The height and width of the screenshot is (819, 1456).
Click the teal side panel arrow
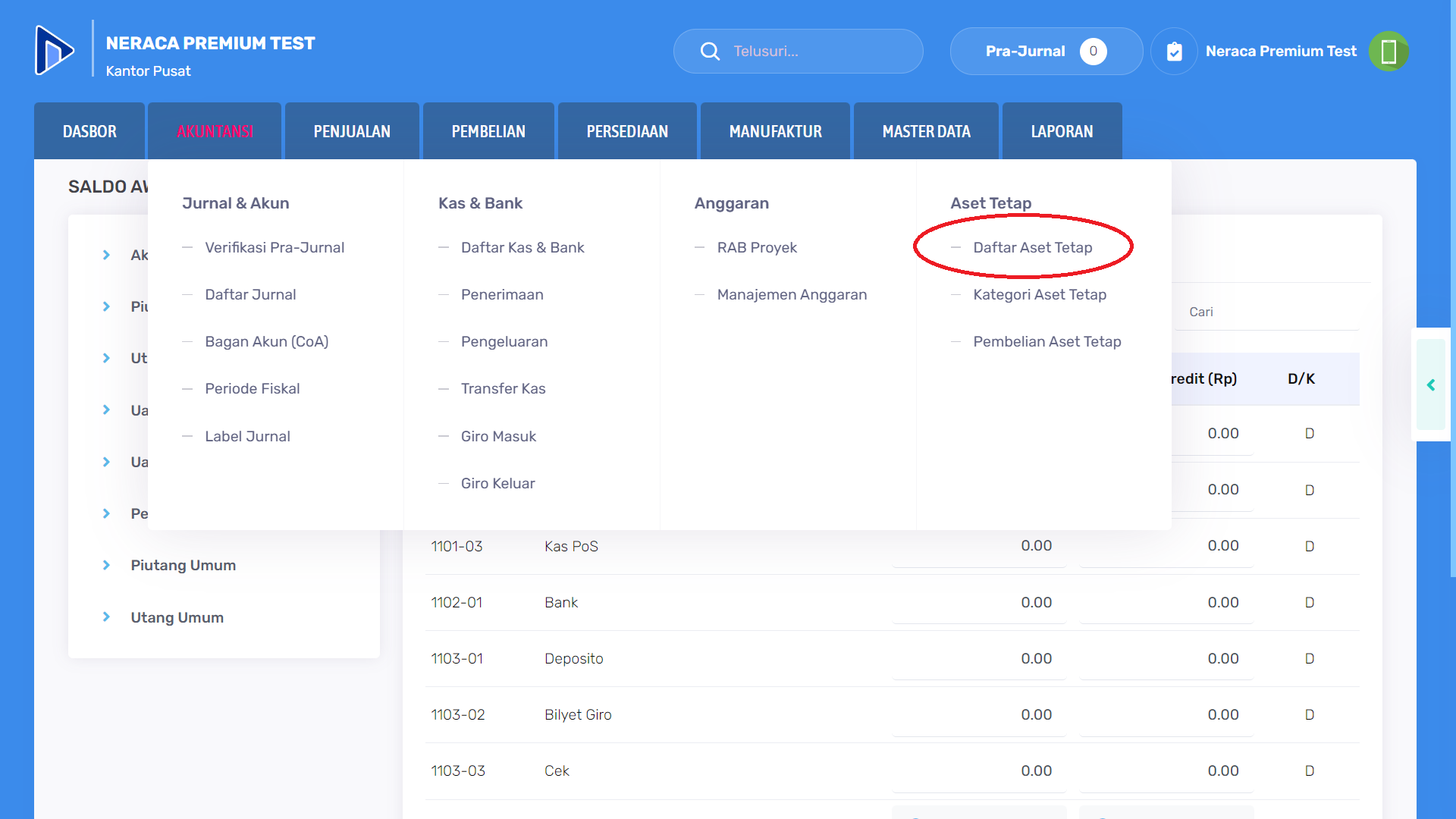1431,385
